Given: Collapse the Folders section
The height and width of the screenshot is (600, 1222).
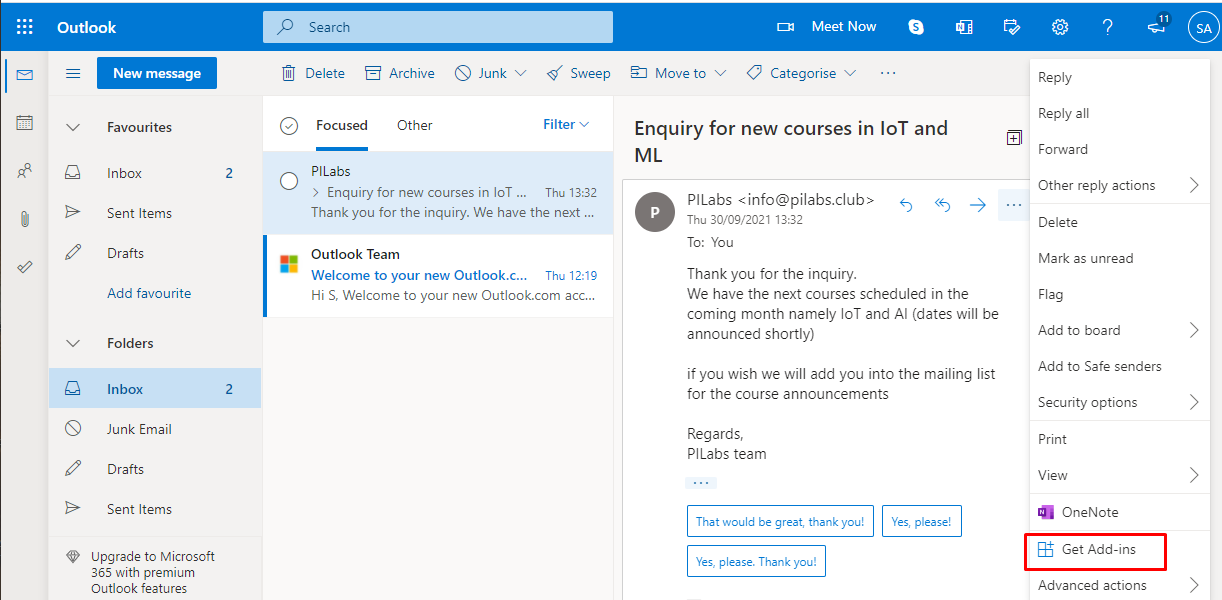Looking at the screenshot, I should click(x=73, y=343).
